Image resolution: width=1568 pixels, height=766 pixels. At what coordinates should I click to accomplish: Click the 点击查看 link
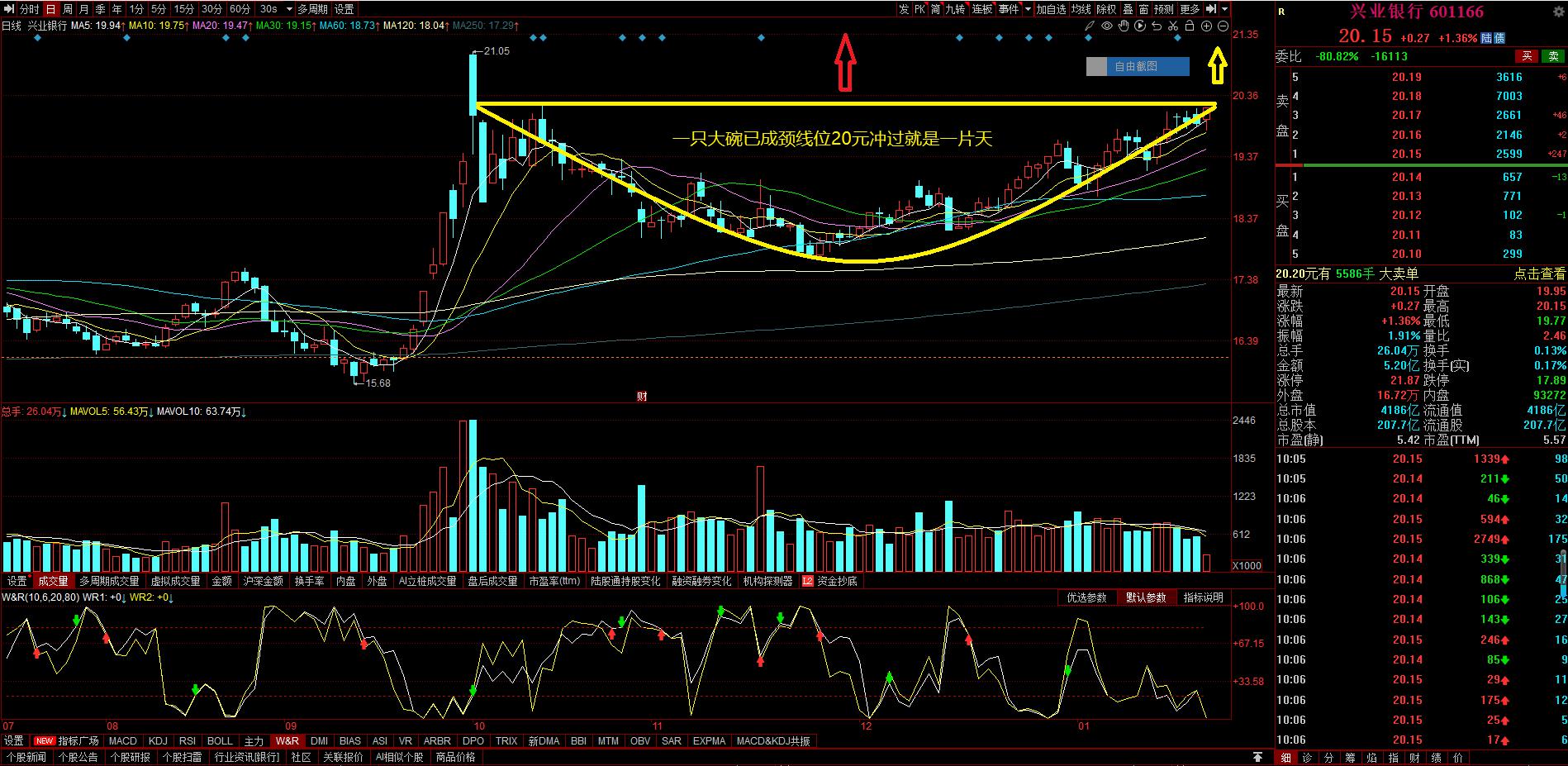(1540, 274)
